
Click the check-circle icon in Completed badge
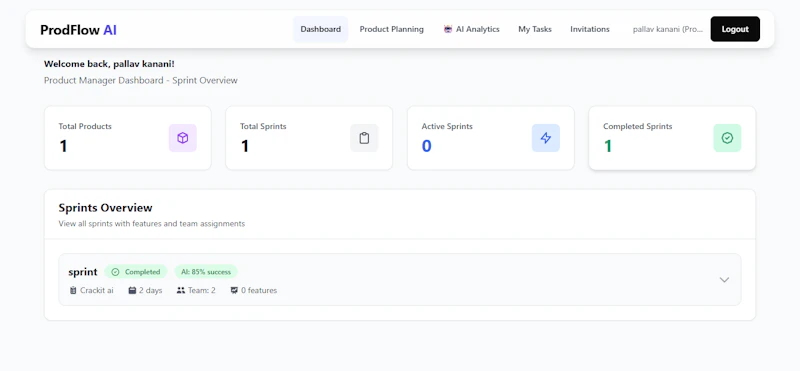115,272
